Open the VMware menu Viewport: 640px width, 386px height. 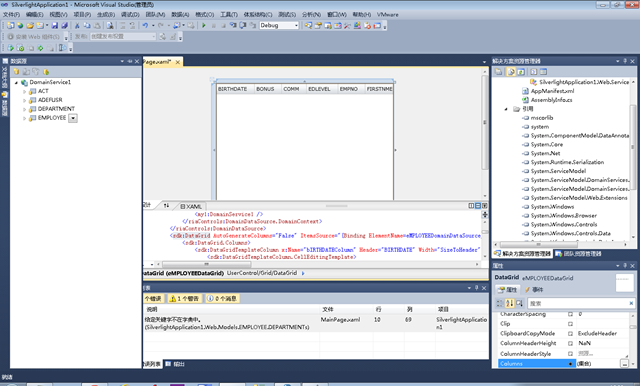coord(387,14)
